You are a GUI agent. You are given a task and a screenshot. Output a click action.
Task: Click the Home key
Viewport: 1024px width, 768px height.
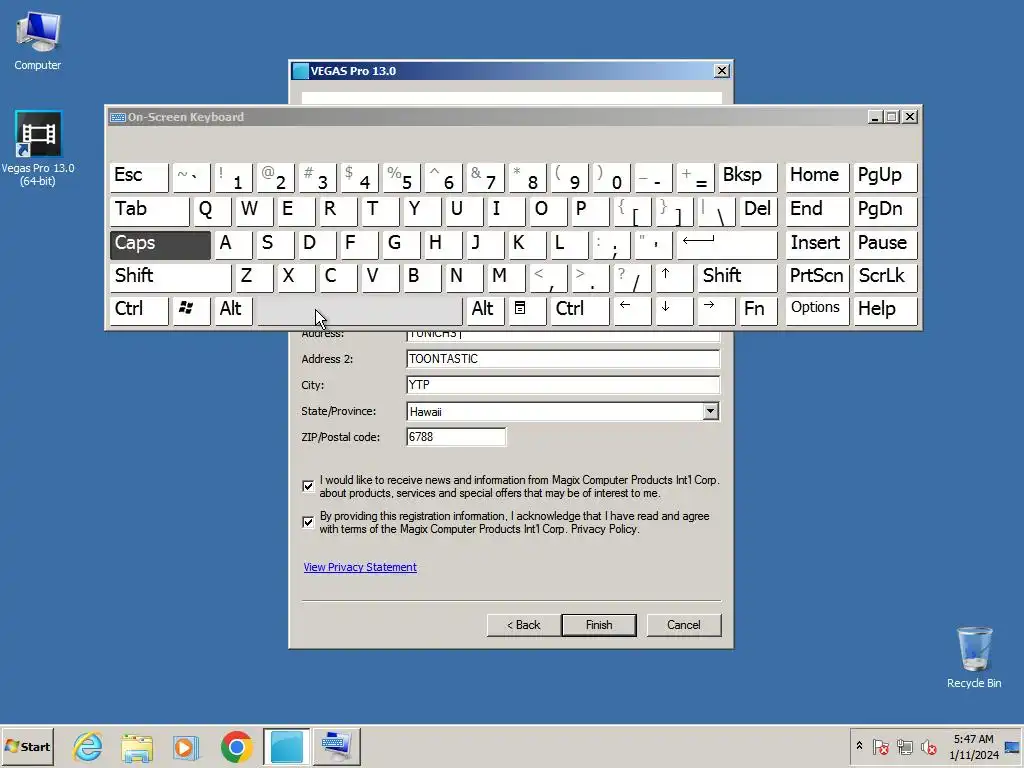817,177
